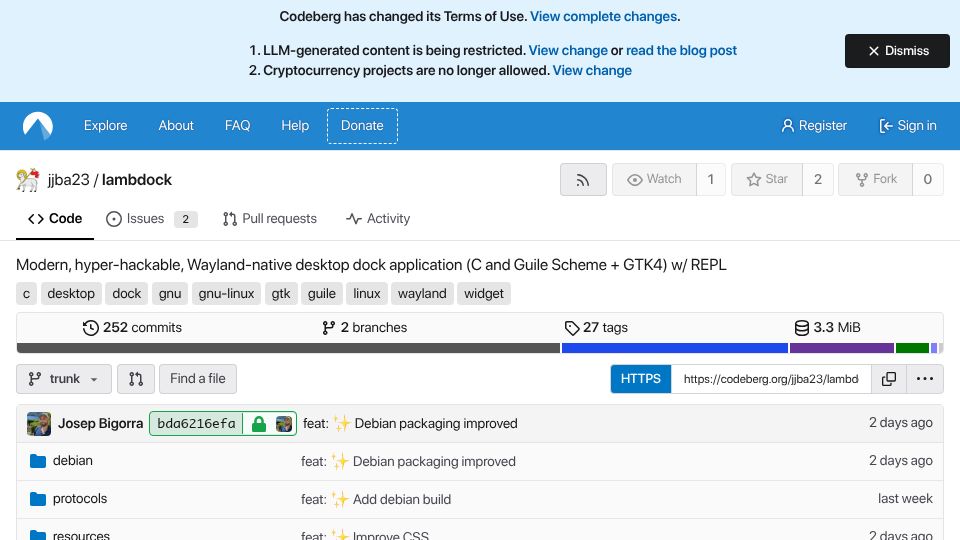View watchers count of 1
This screenshot has width=960, height=540.
[x=711, y=179]
